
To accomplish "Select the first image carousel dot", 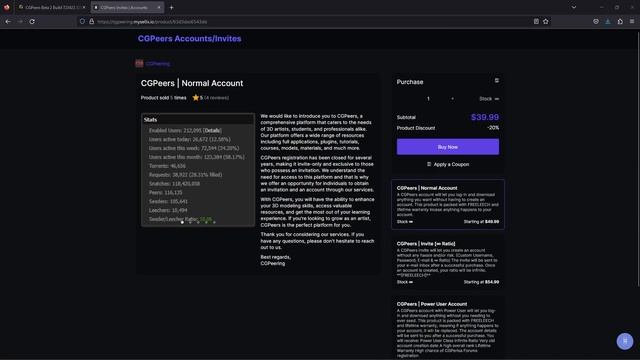I will click(x=182, y=222).
